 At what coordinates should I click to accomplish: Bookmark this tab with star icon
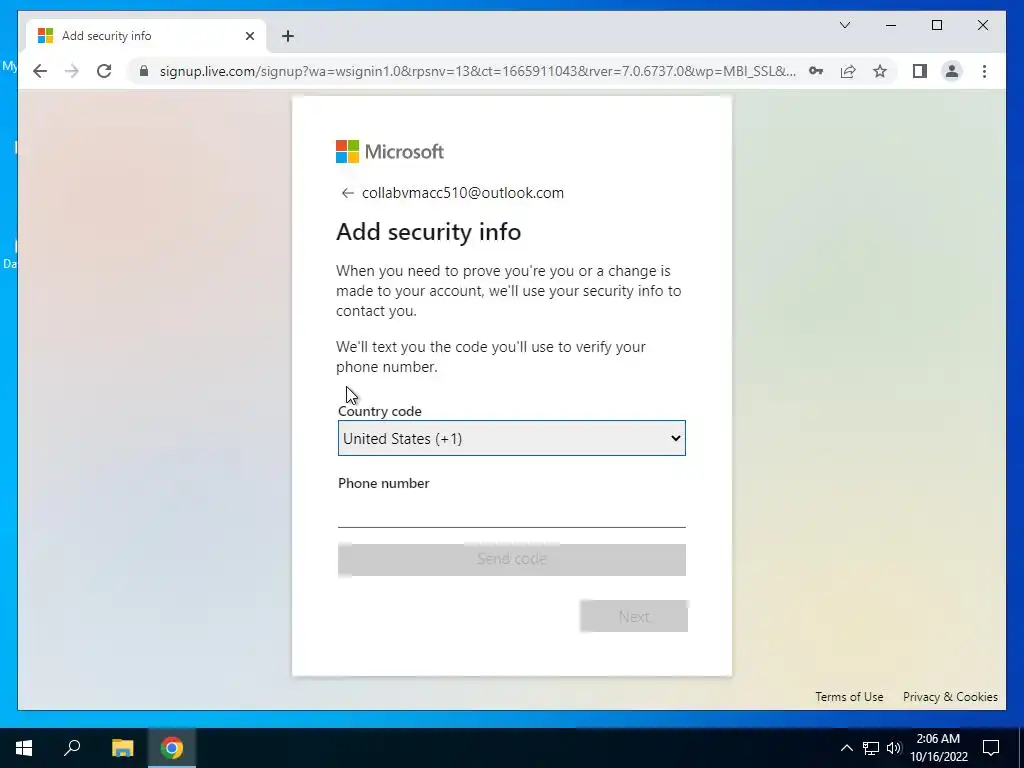[x=880, y=71]
